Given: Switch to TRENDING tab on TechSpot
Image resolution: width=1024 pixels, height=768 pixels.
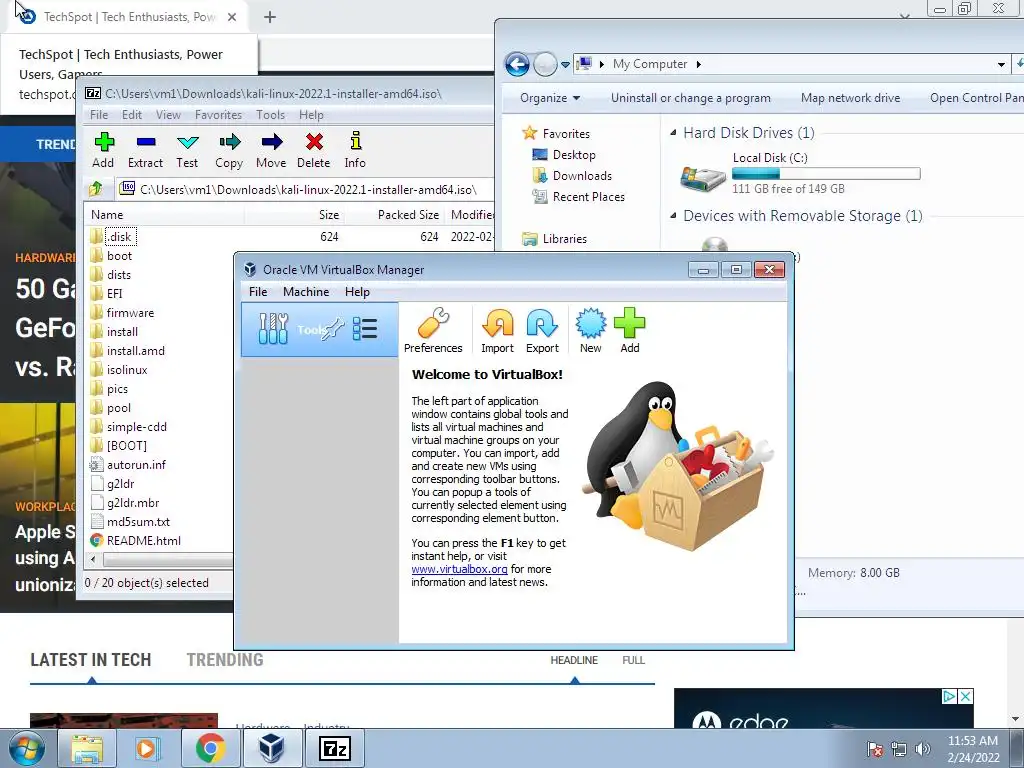Looking at the screenshot, I should click(x=225, y=660).
